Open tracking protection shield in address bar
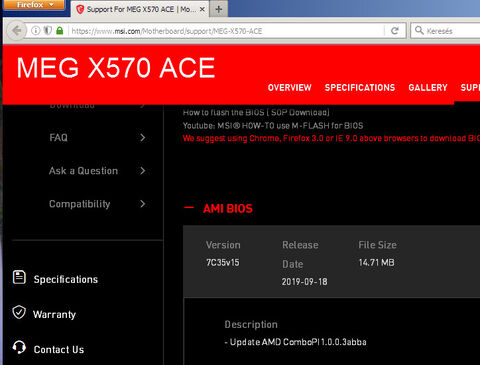Image resolution: width=480 pixels, height=365 pixels. click(x=48, y=31)
